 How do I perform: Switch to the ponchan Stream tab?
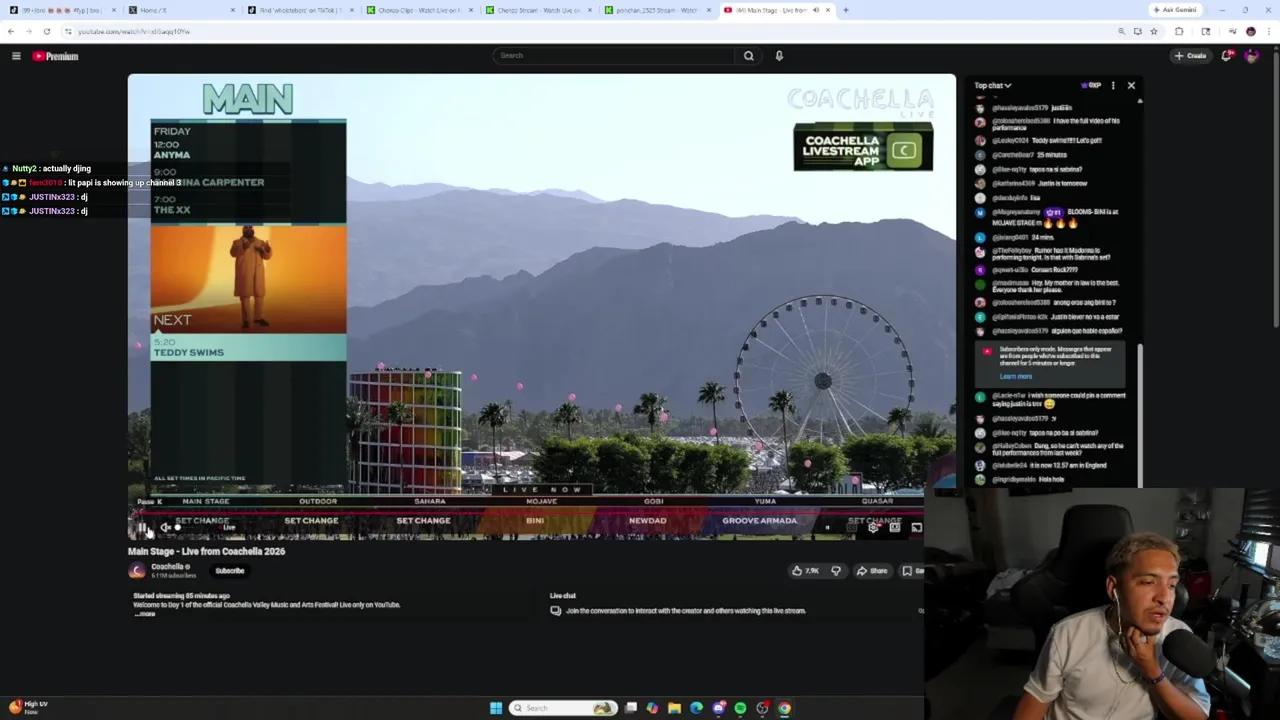pyautogui.click(x=658, y=10)
